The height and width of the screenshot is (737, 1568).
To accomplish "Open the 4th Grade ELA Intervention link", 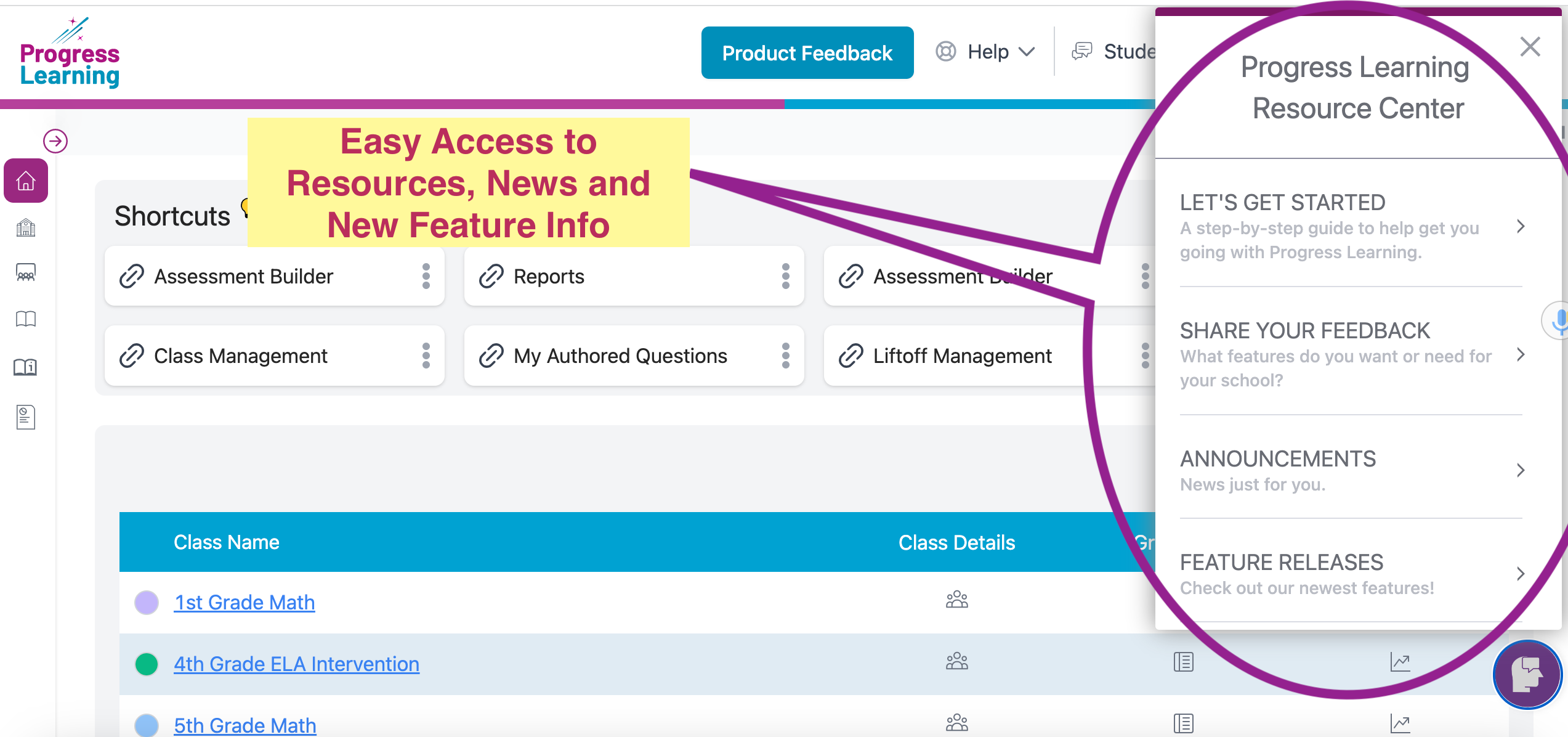I will tap(296, 664).
